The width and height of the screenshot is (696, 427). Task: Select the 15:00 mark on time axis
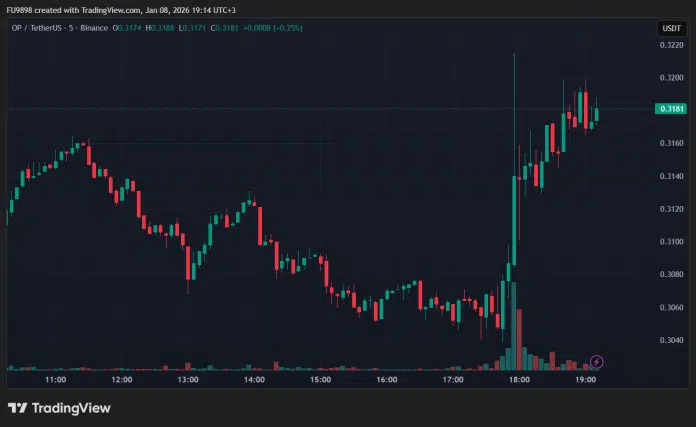click(x=321, y=380)
